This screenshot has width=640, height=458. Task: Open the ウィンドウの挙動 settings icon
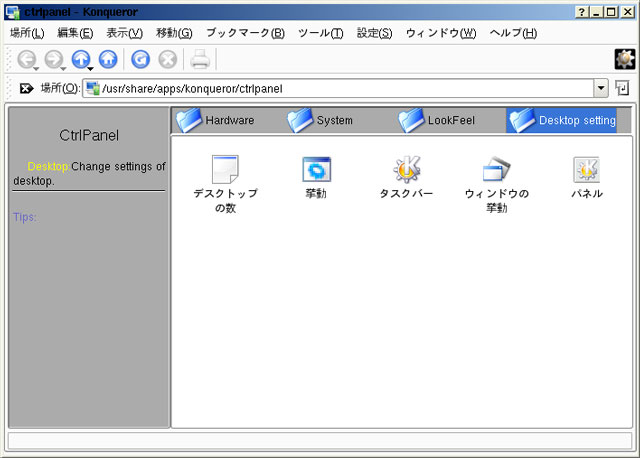coord(496,170)
